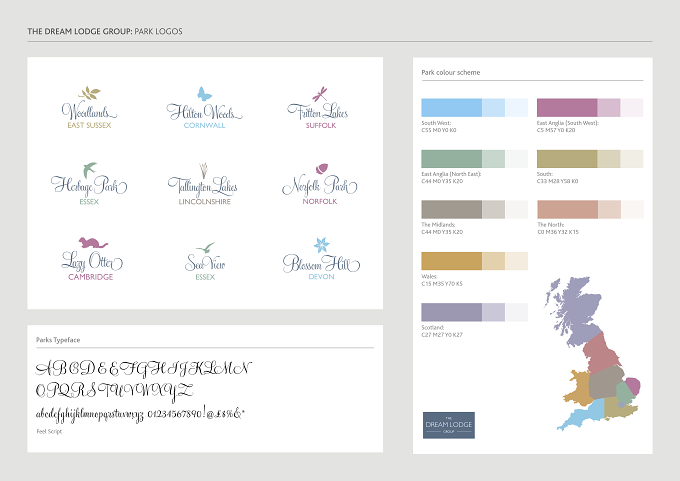This screenshot has height=481, width=680.
Task: Click the reeds icon above Tallington Lakes
Action: tap(203, 170)
